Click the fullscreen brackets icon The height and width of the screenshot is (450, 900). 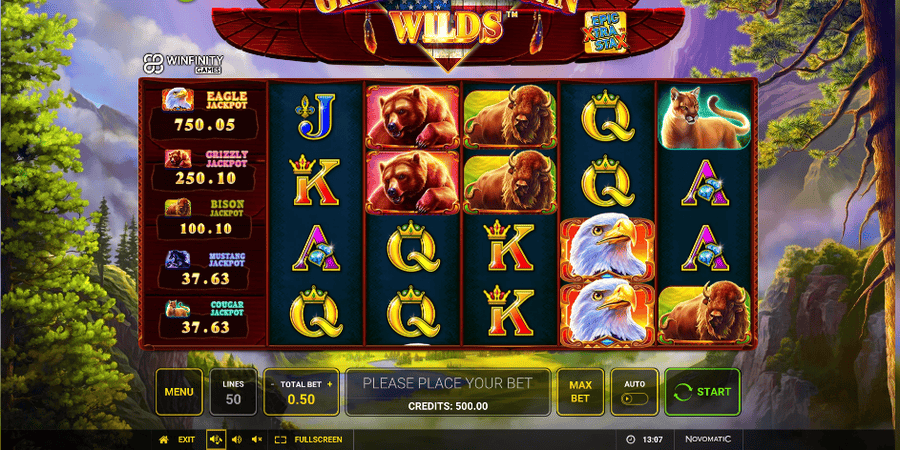point(280,440)
